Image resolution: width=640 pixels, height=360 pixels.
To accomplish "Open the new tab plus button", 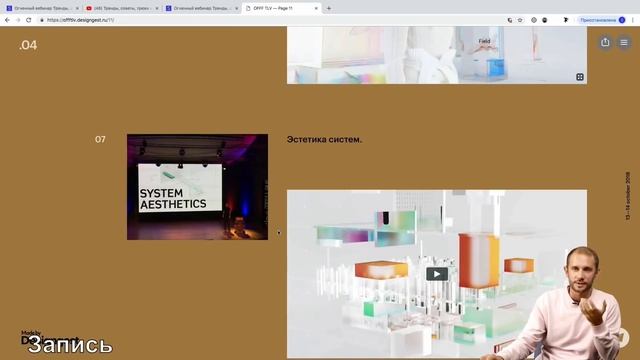I will pyautogui.click(x=329, y=8).
